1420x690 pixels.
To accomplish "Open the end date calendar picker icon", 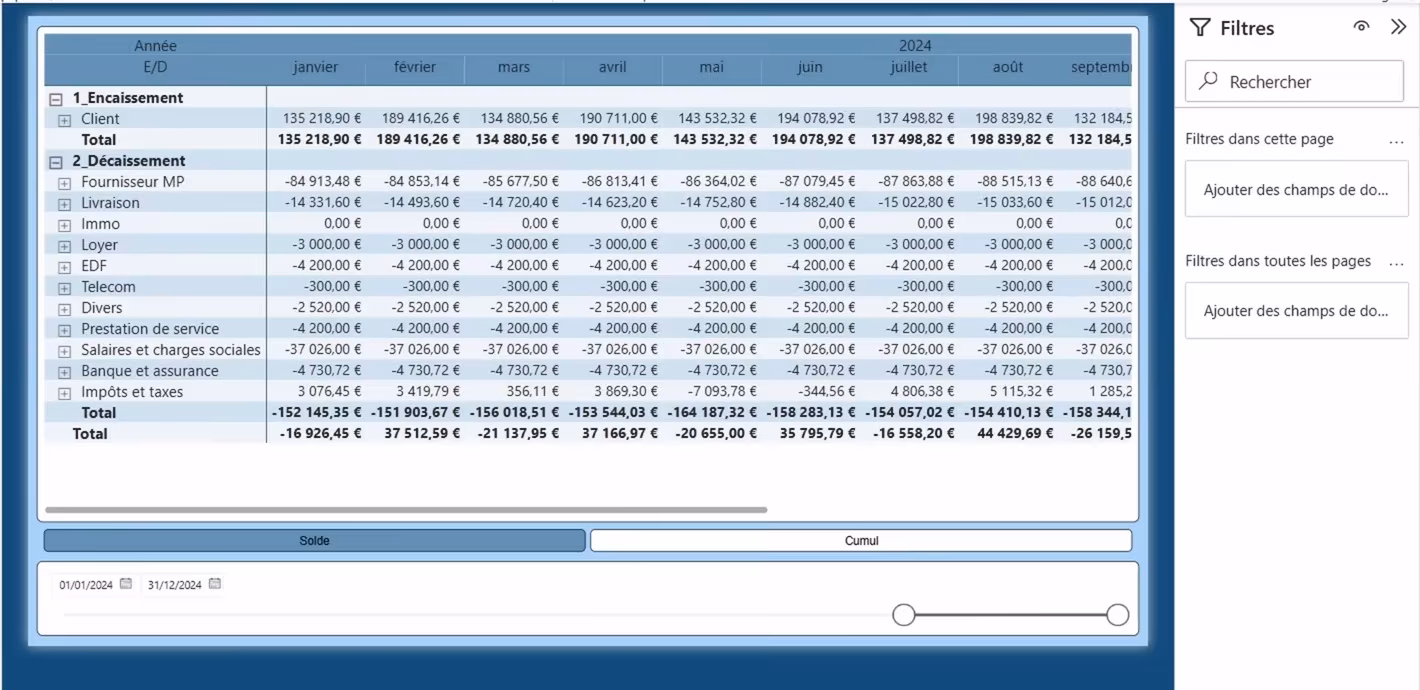I will 214,584.
